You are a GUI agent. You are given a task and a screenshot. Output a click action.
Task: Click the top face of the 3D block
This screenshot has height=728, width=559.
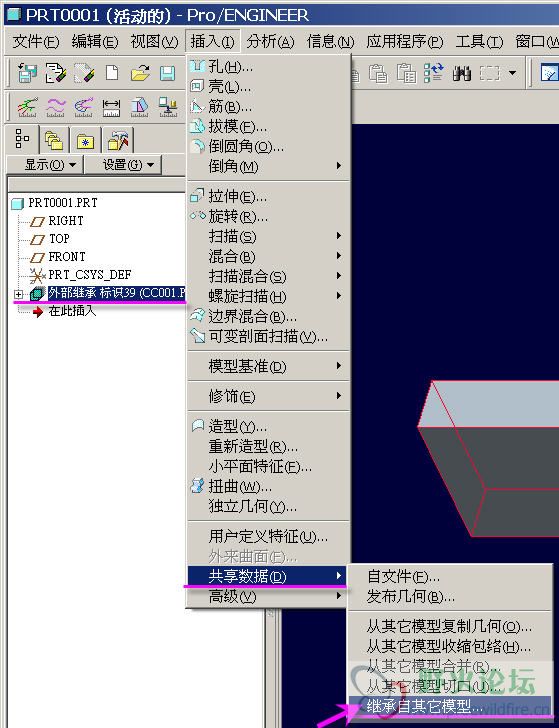pyautogui.click(x=492, y=404)
